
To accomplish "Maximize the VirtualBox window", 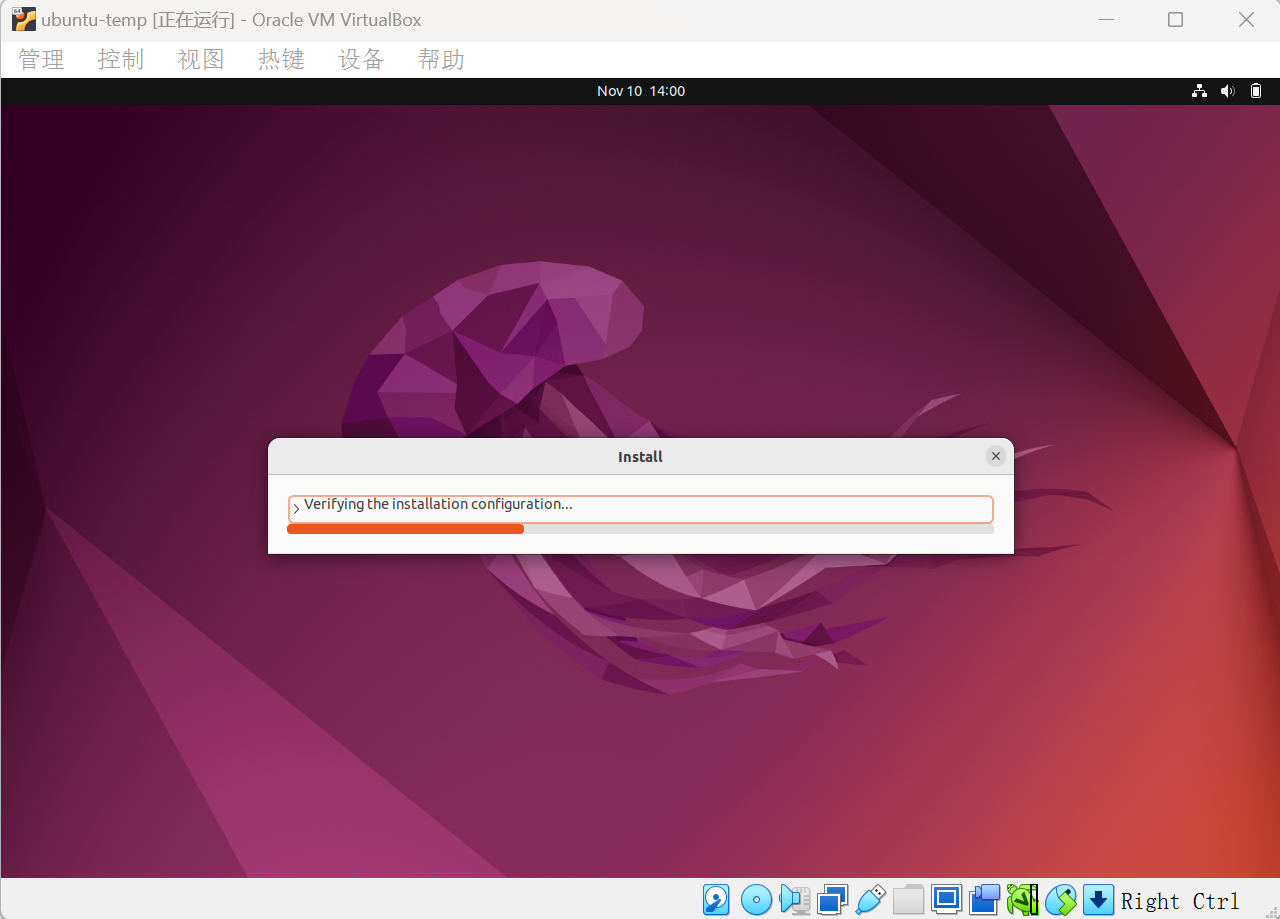I will (1176, 20).
